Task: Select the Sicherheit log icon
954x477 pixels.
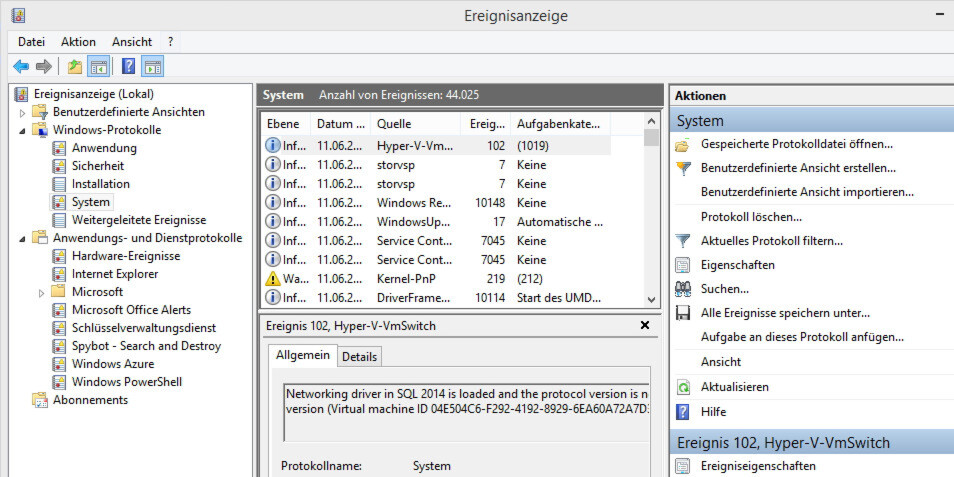Action: point(59,166)
